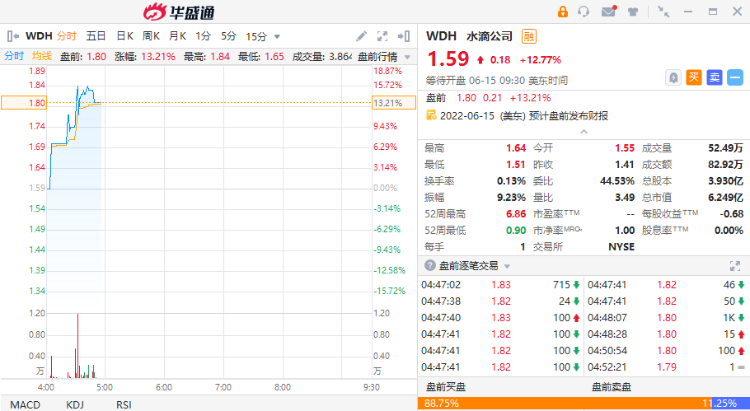
Task: Switch to 15分 chart tab
Action: pyautogui.click(x=256, y=36)
